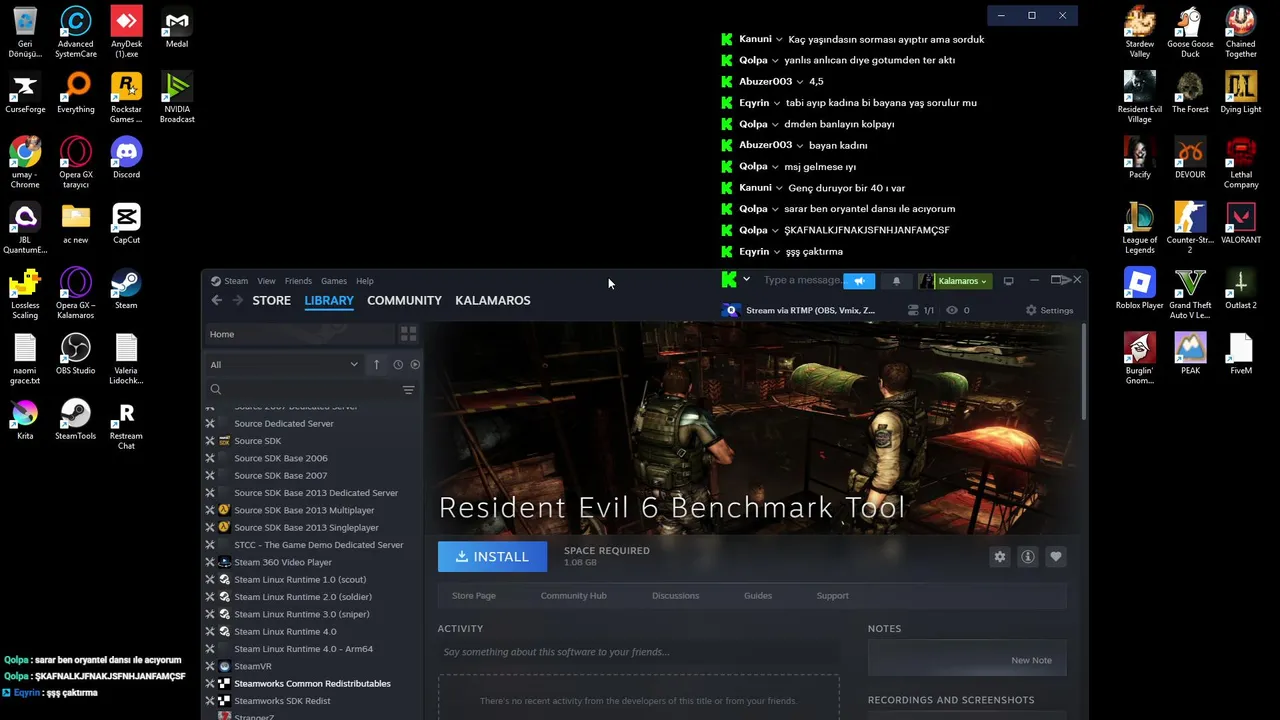Image resolution: width=1280 pixels, height=720 pixels.
Task: Open Advanced SystemCare desktop shortcut
Action: tap(76, 32)
